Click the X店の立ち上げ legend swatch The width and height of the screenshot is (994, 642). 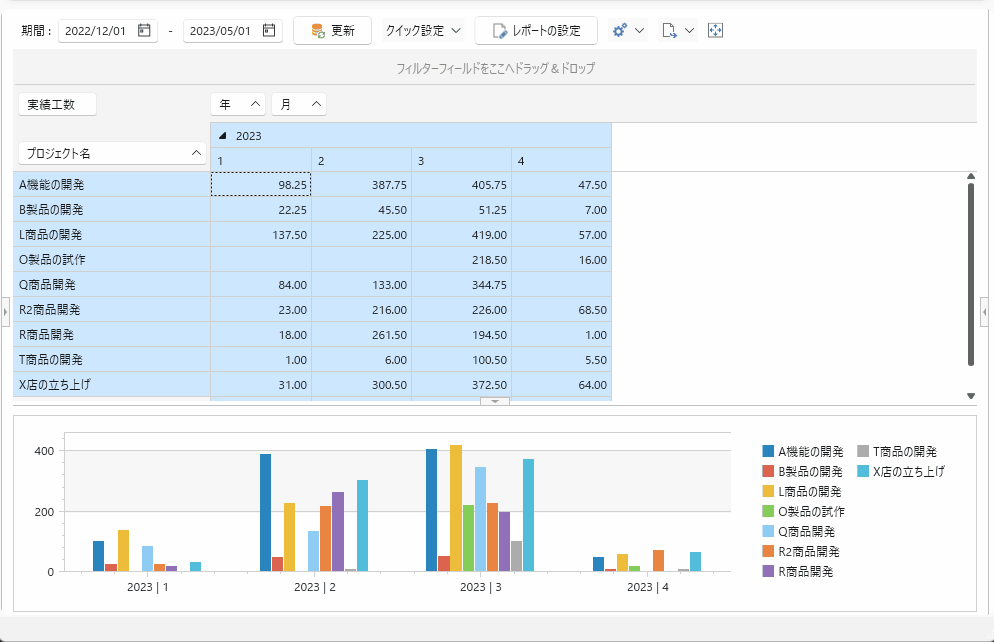tap(863, 471)
